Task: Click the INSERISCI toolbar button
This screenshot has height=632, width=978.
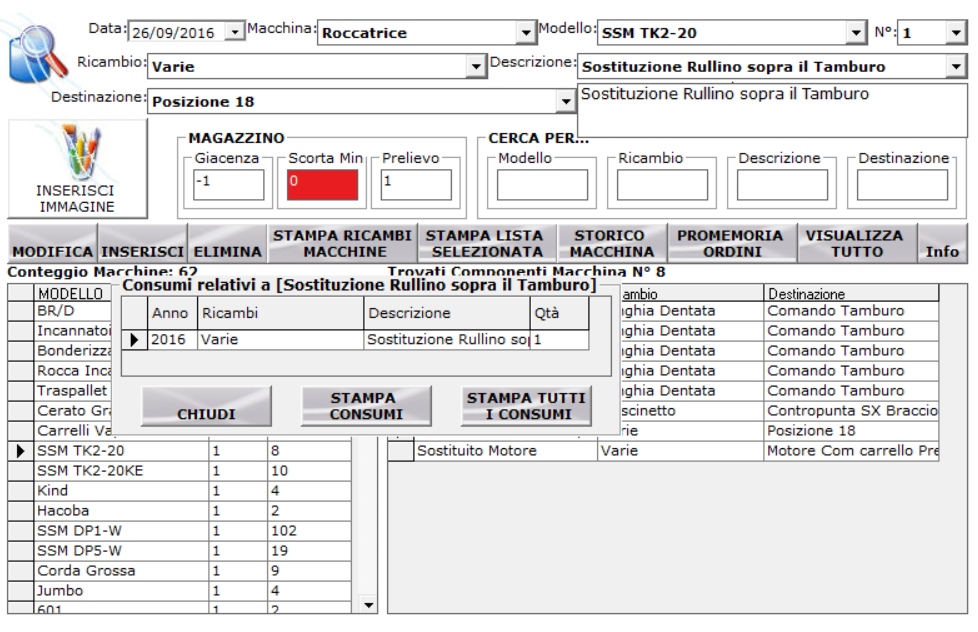Action: 142,243
